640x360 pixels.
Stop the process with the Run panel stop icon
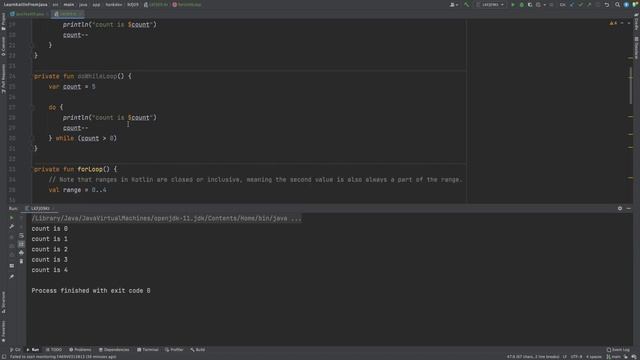[x=11, y=236]
